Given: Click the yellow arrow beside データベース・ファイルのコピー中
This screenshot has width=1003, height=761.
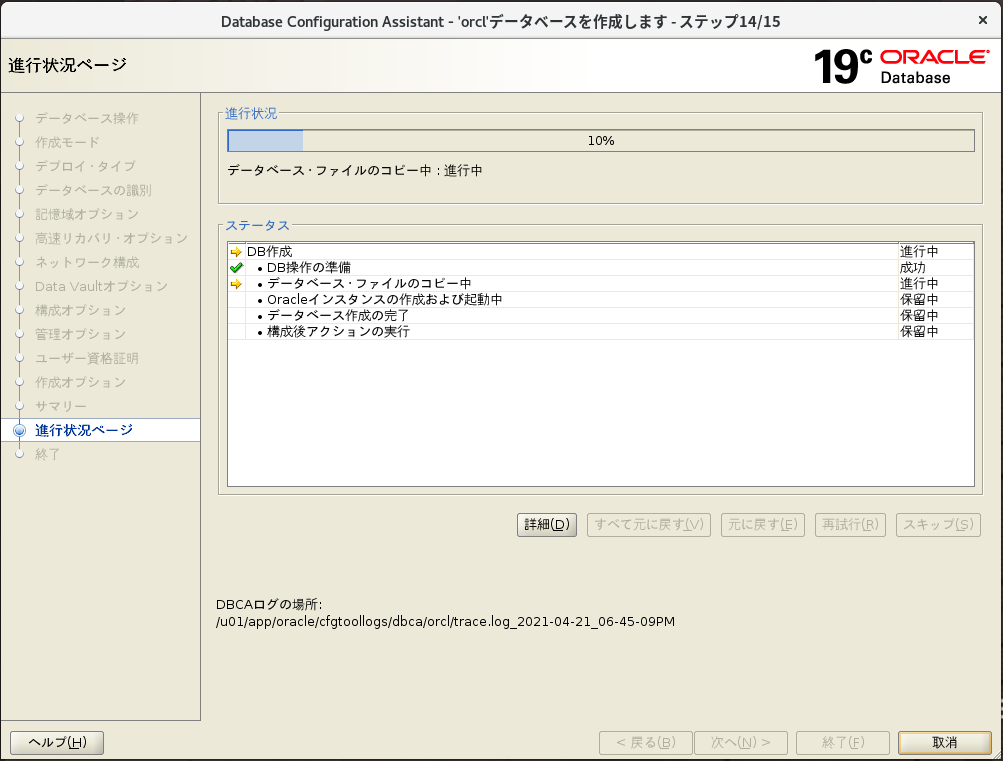Looking at the screenshot, I should 236,284.
